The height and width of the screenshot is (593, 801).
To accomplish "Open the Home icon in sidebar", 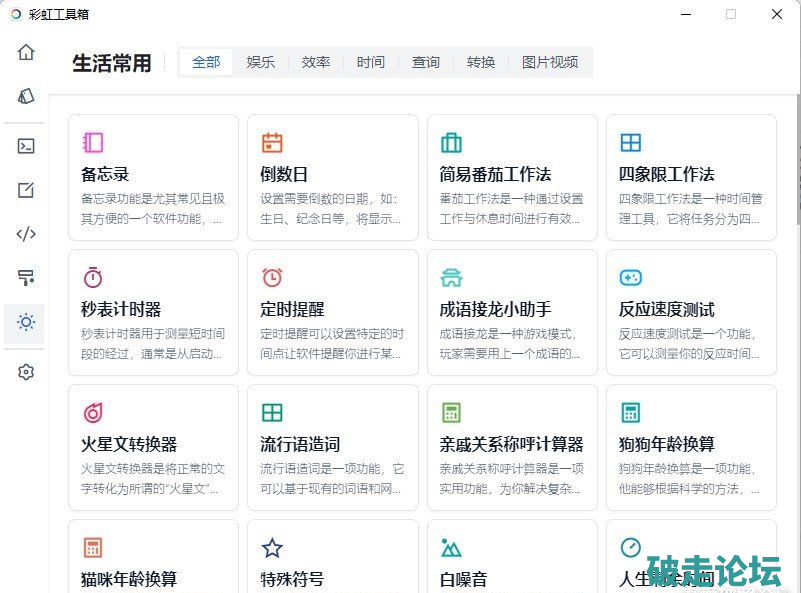I will tap(26, 52).
